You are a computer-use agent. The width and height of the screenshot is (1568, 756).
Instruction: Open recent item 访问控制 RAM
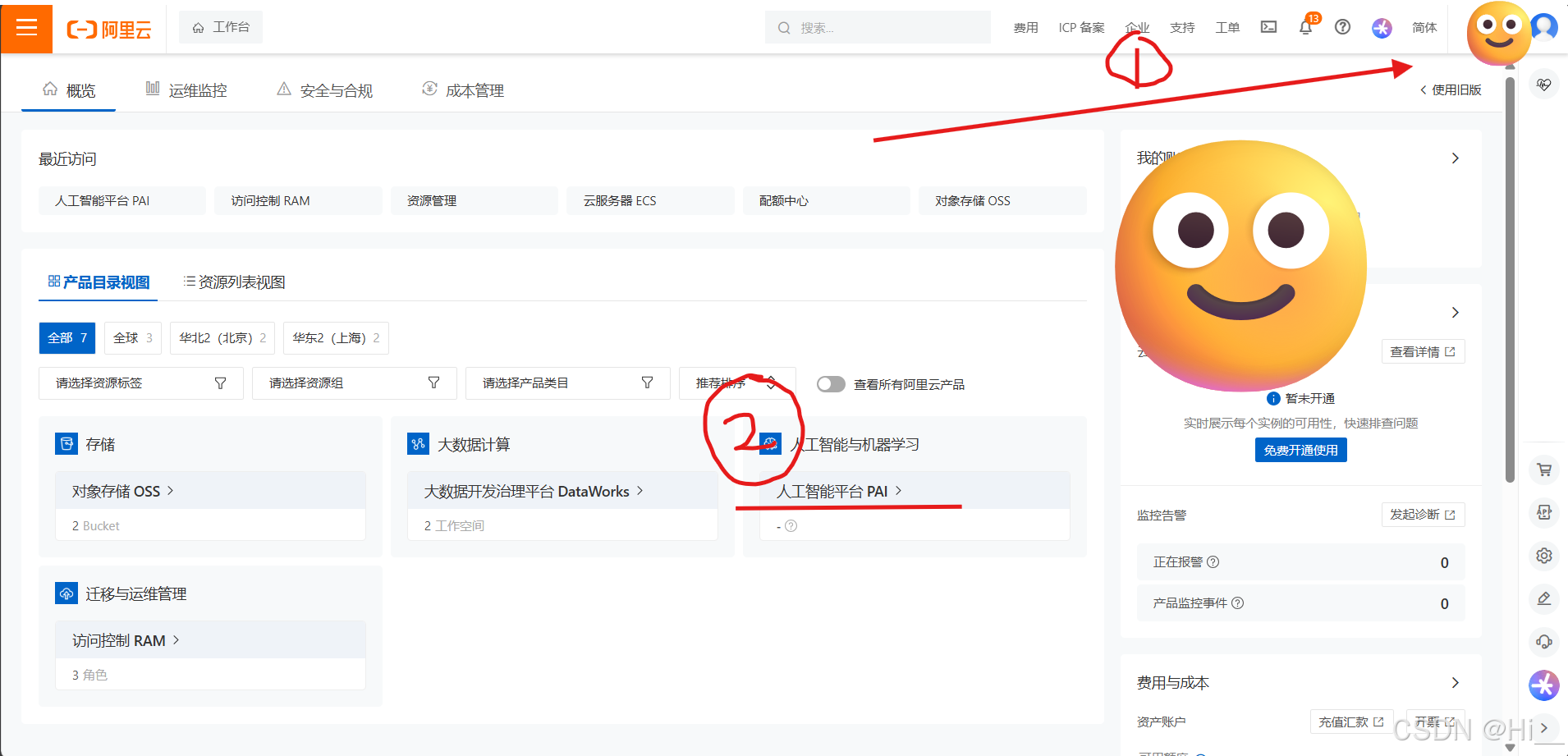coord(298,201)
